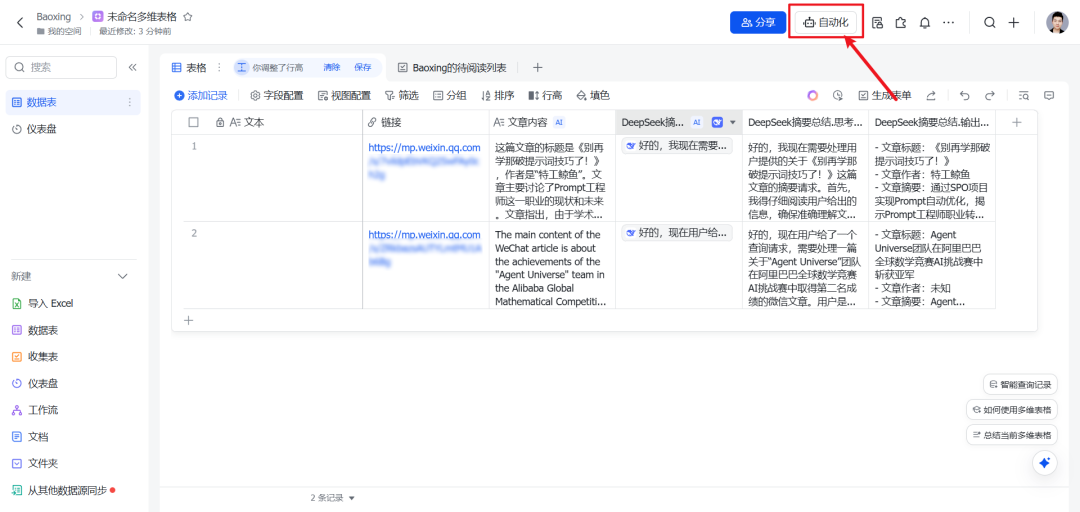Click 清除 to discard row-height change
Viewport: 1080px width, 512px height.
[x=331, y=67]
